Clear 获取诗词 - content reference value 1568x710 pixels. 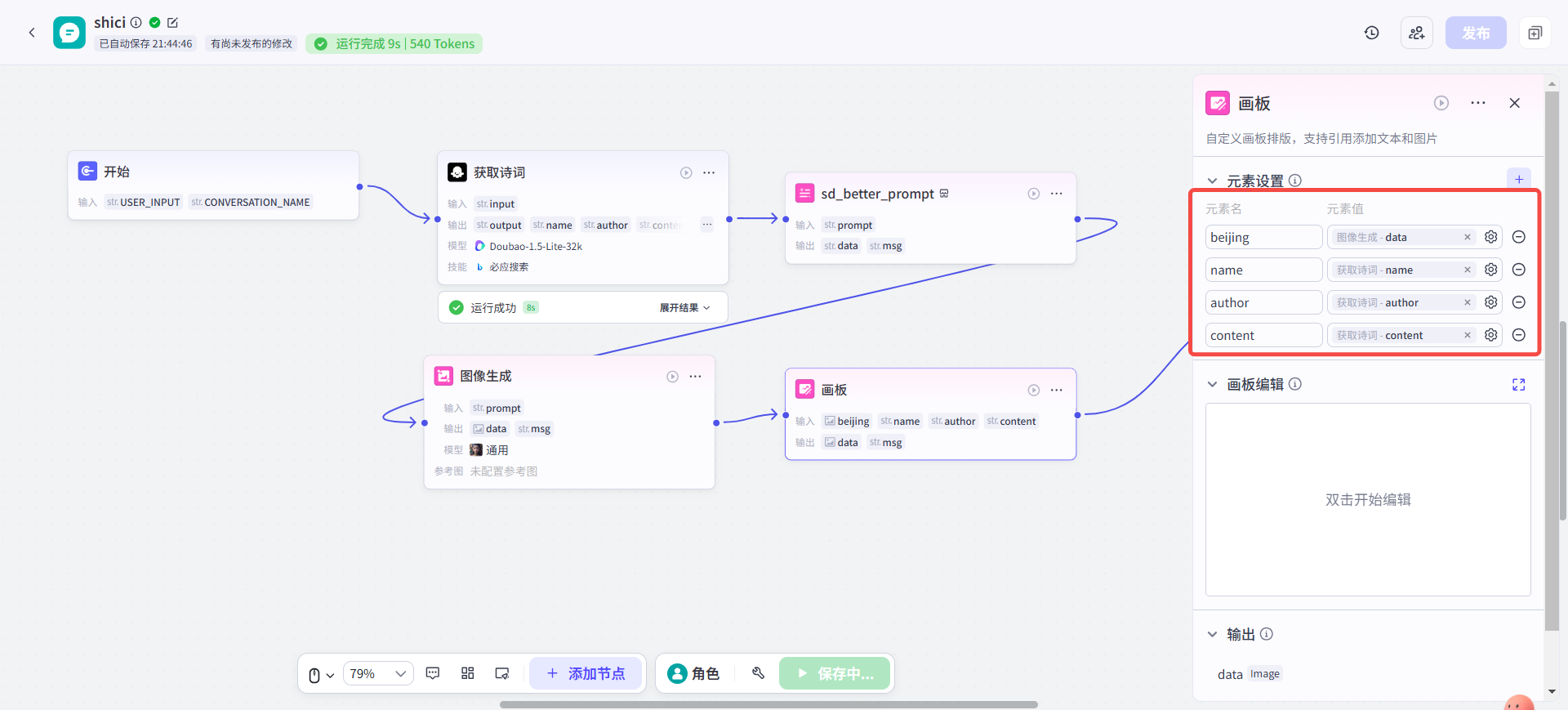(1468, 335)
